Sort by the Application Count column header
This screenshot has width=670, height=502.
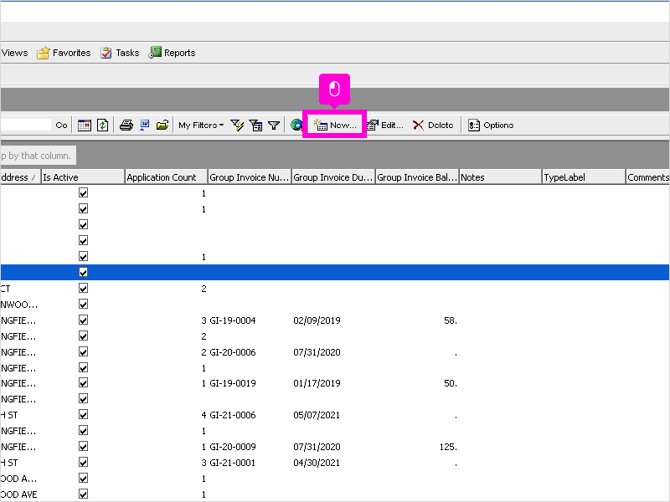click(167, 177)
